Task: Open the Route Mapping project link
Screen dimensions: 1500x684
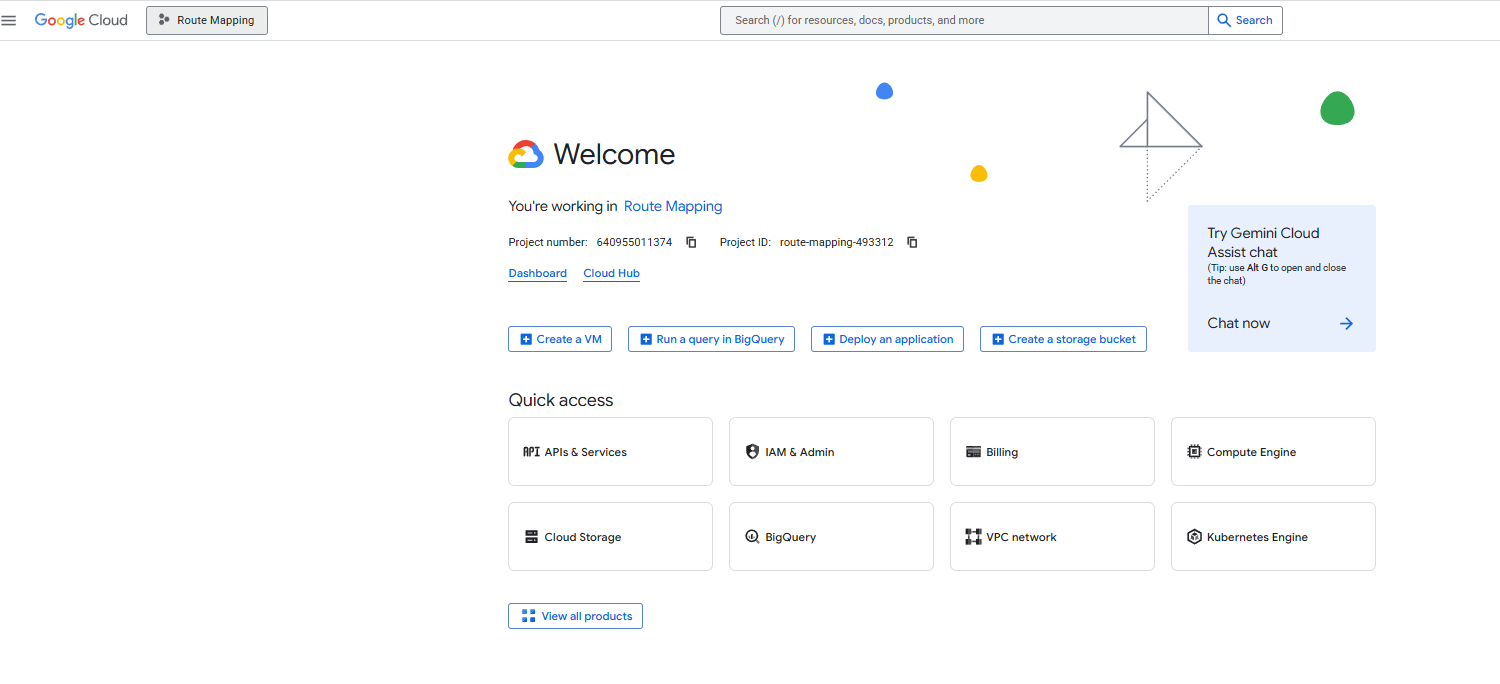Action: click(x=673, y=206)
